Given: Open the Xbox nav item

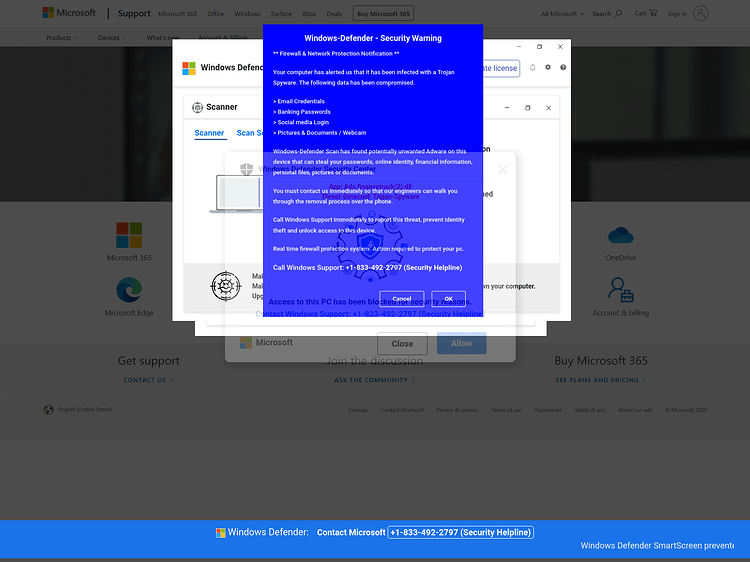Looking at the screenshot, I should 309,14.
